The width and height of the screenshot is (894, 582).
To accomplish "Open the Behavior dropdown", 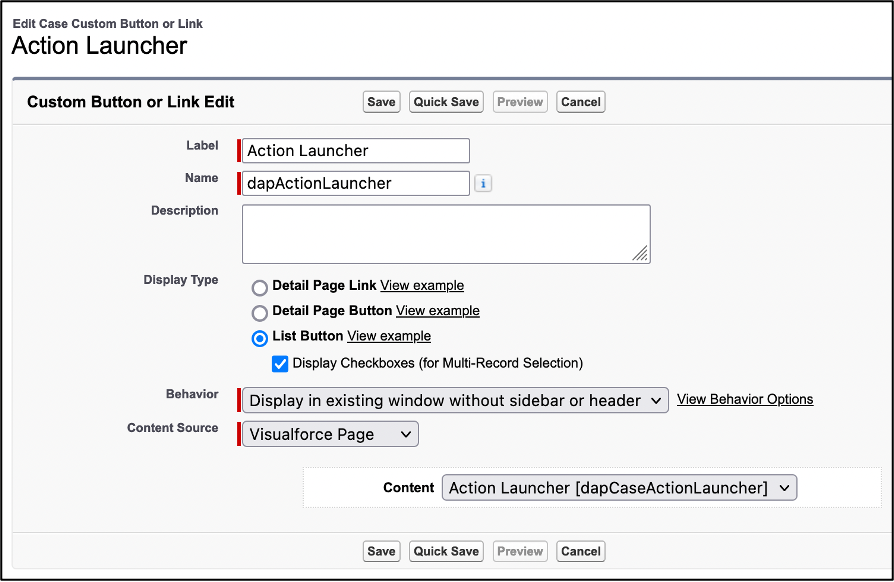I will coord(455,400).
